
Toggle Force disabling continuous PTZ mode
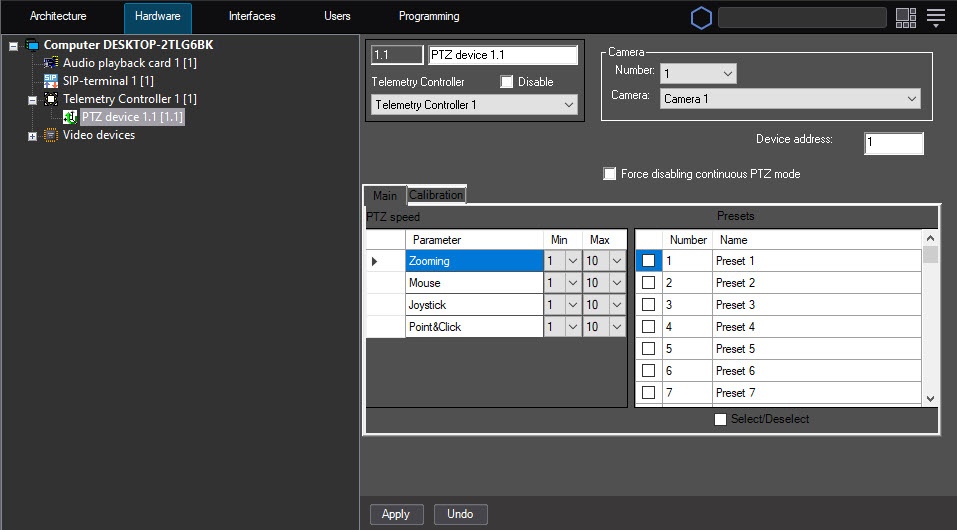point(610,174)
